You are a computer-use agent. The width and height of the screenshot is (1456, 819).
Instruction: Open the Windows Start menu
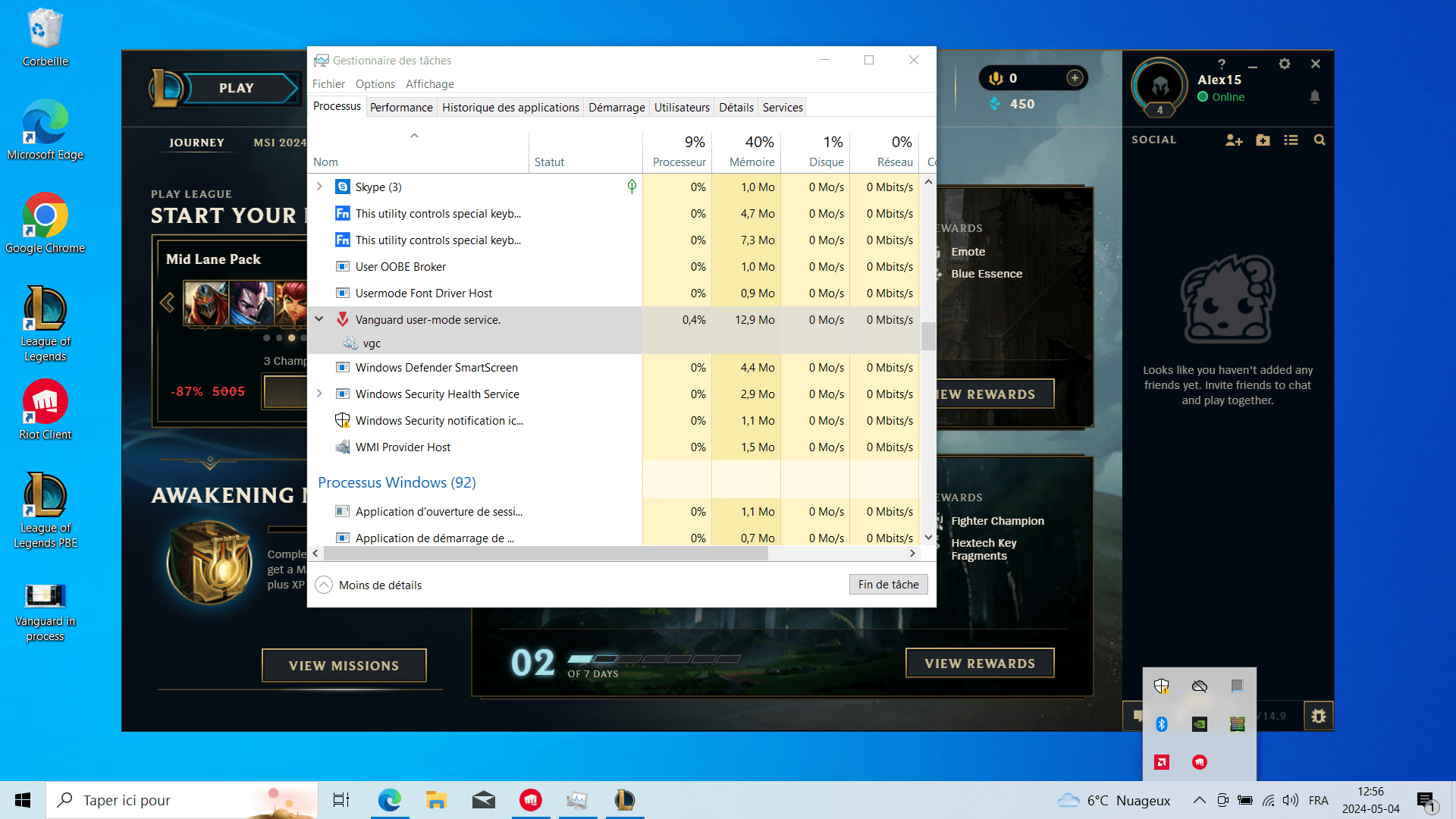point(23,800)
